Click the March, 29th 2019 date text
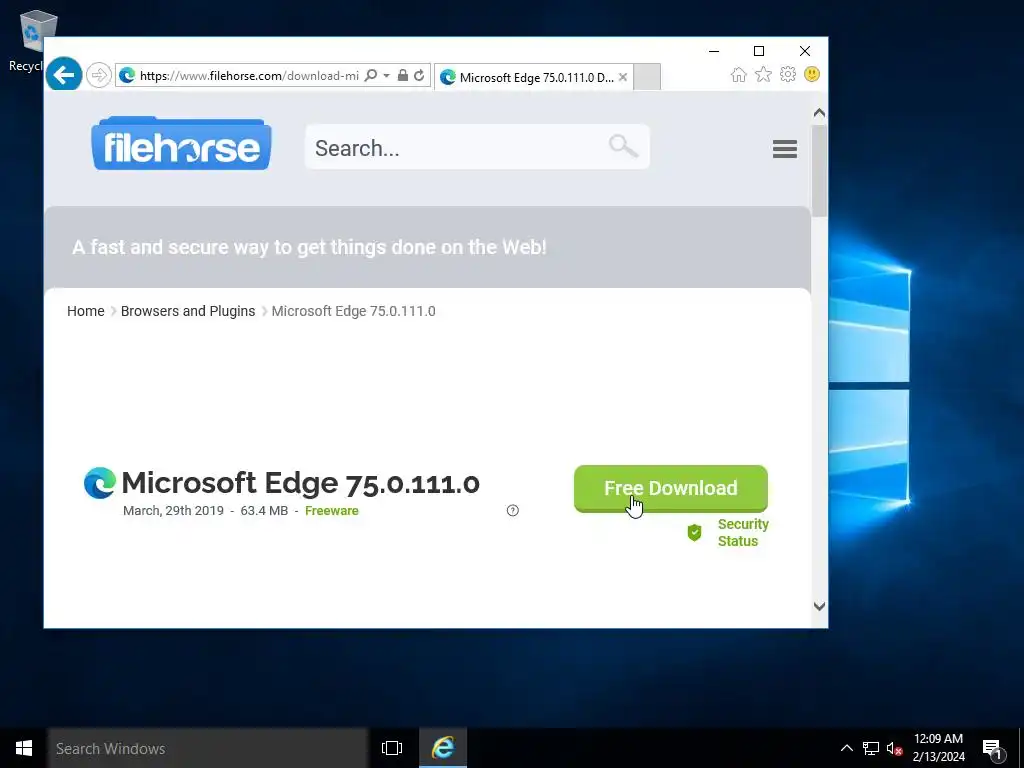This screenshot has height=768, width=1024. click(x=173, y=511)
